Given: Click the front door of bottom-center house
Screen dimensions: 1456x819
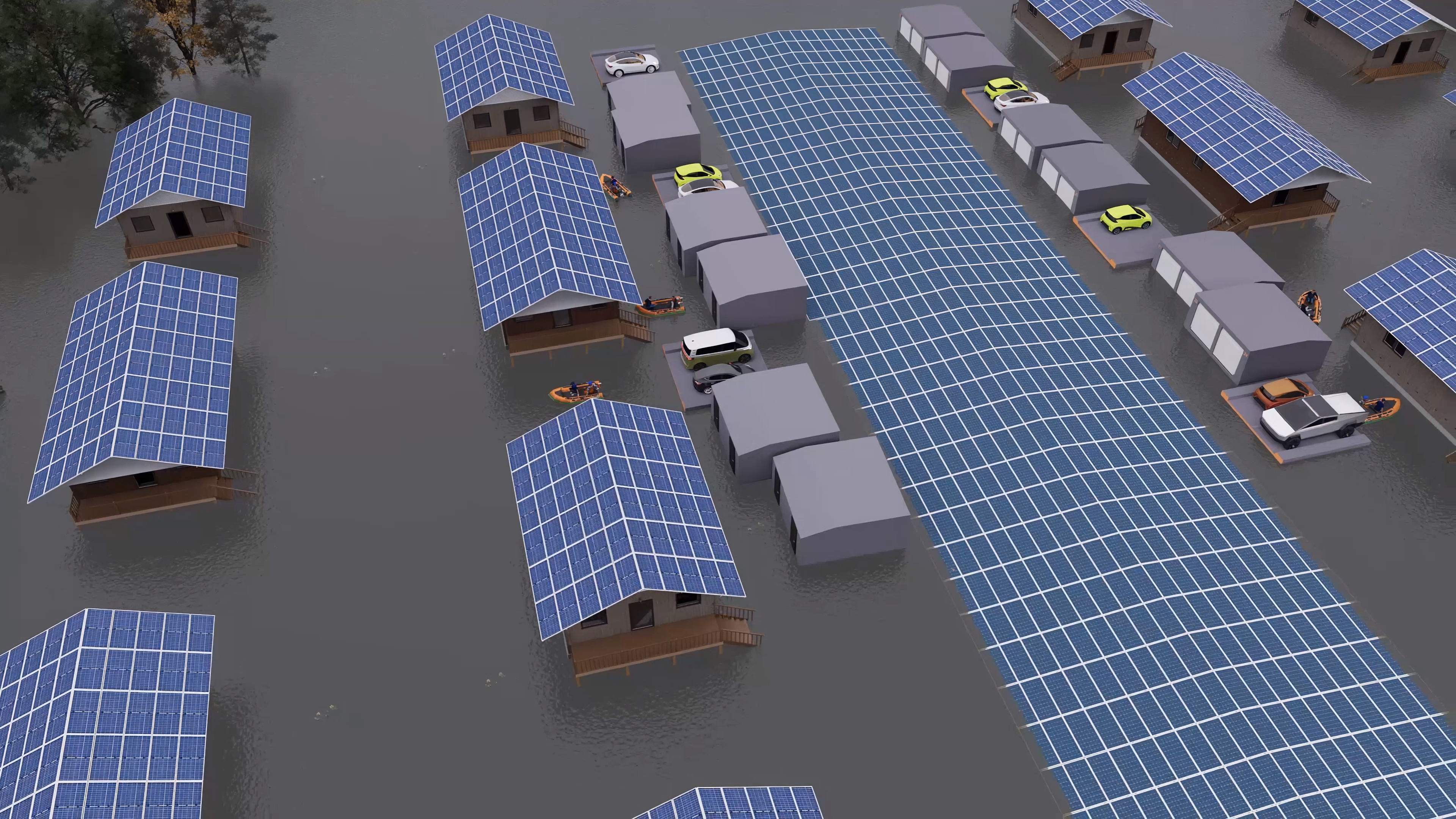Looking at the screenshot, I should [641, 615].
